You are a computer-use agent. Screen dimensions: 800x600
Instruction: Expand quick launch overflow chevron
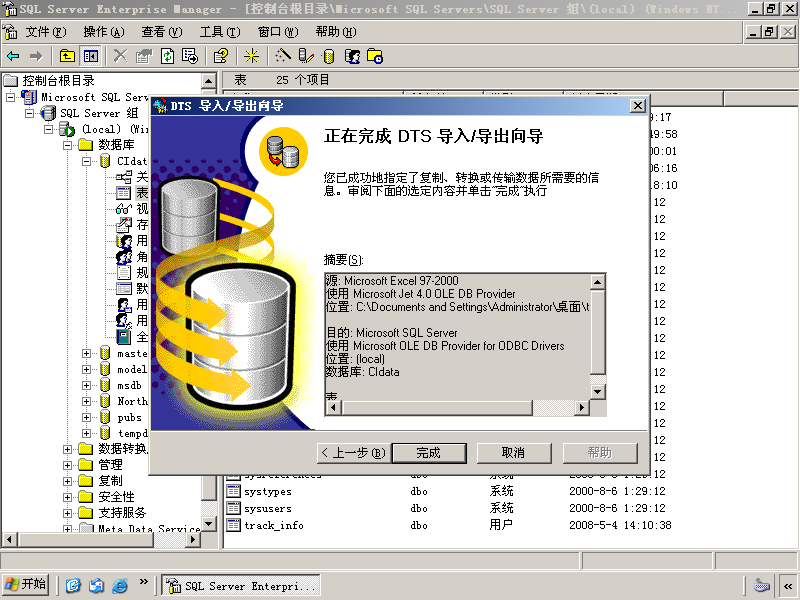coord(143,582)
